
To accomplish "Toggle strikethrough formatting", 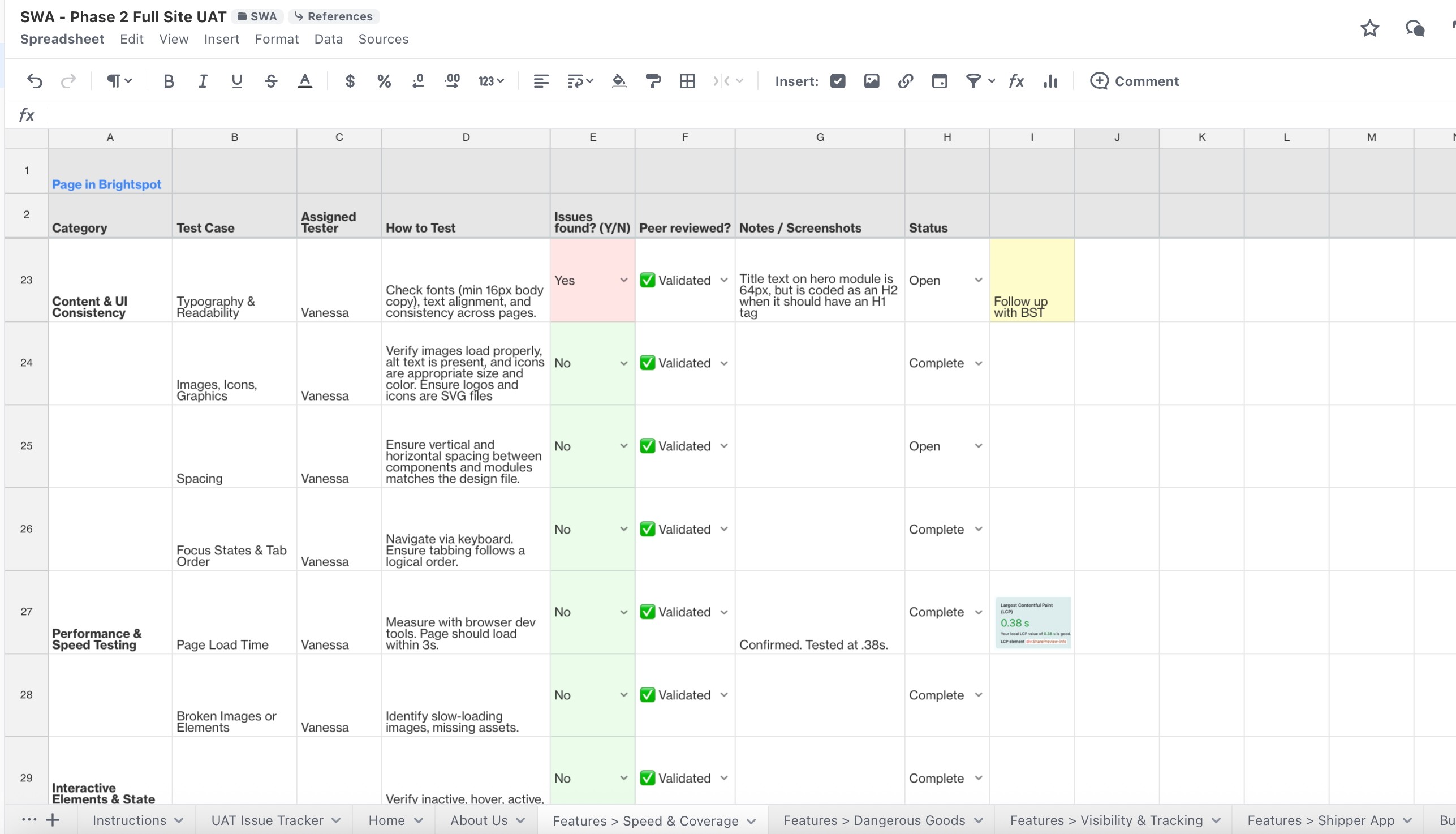I will 271,81.
